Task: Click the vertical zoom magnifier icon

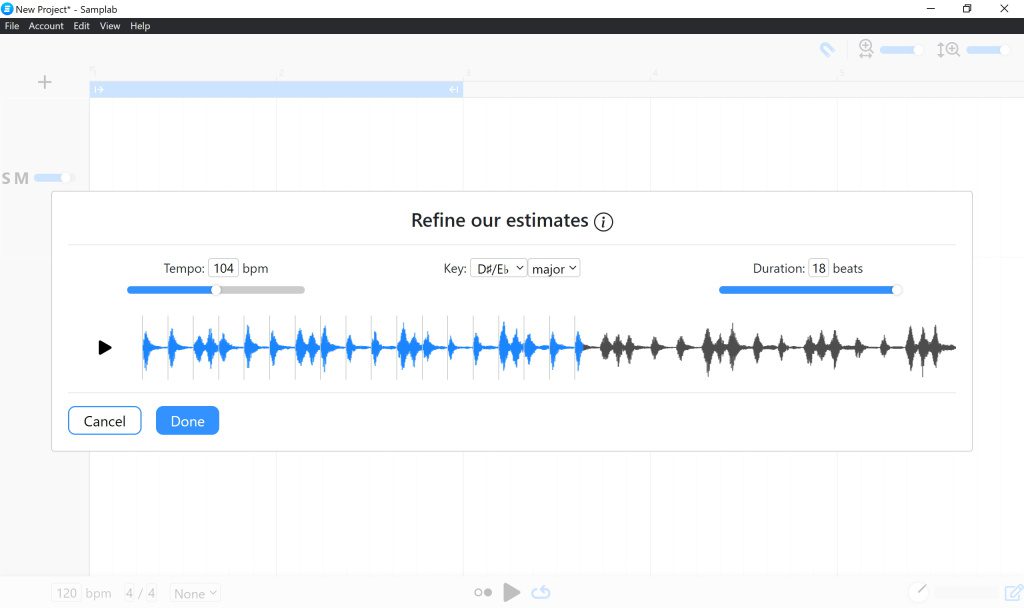Action: pyautogui.click(x=947, y=49)
